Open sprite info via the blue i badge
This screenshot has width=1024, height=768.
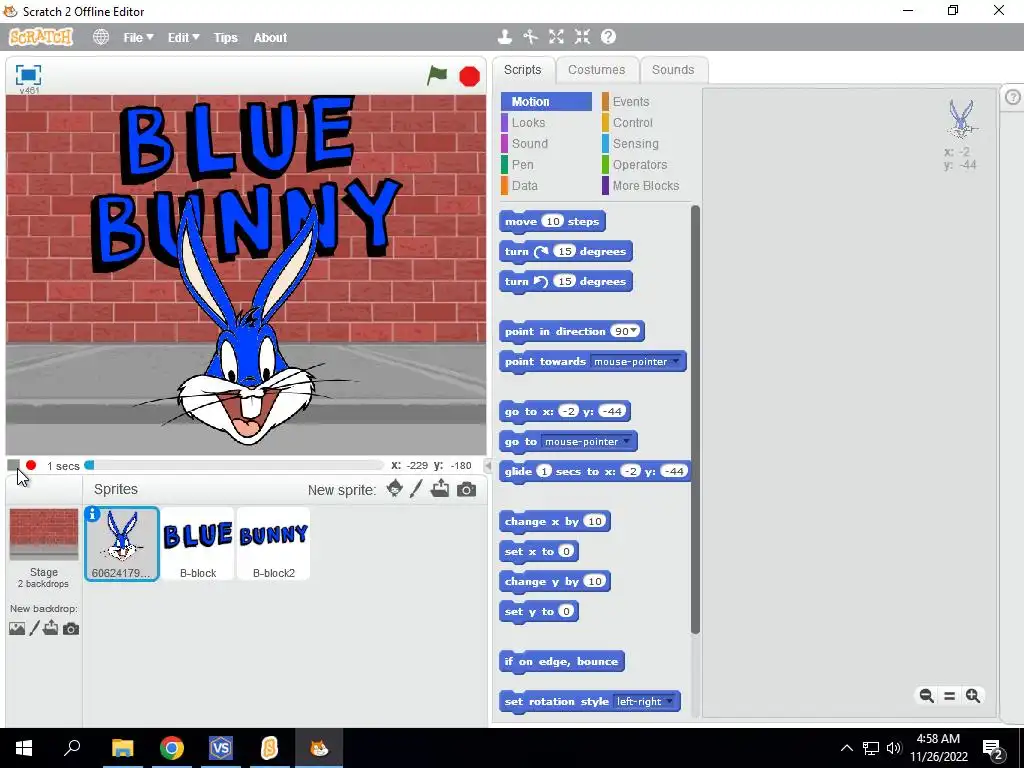coord(92,515)
